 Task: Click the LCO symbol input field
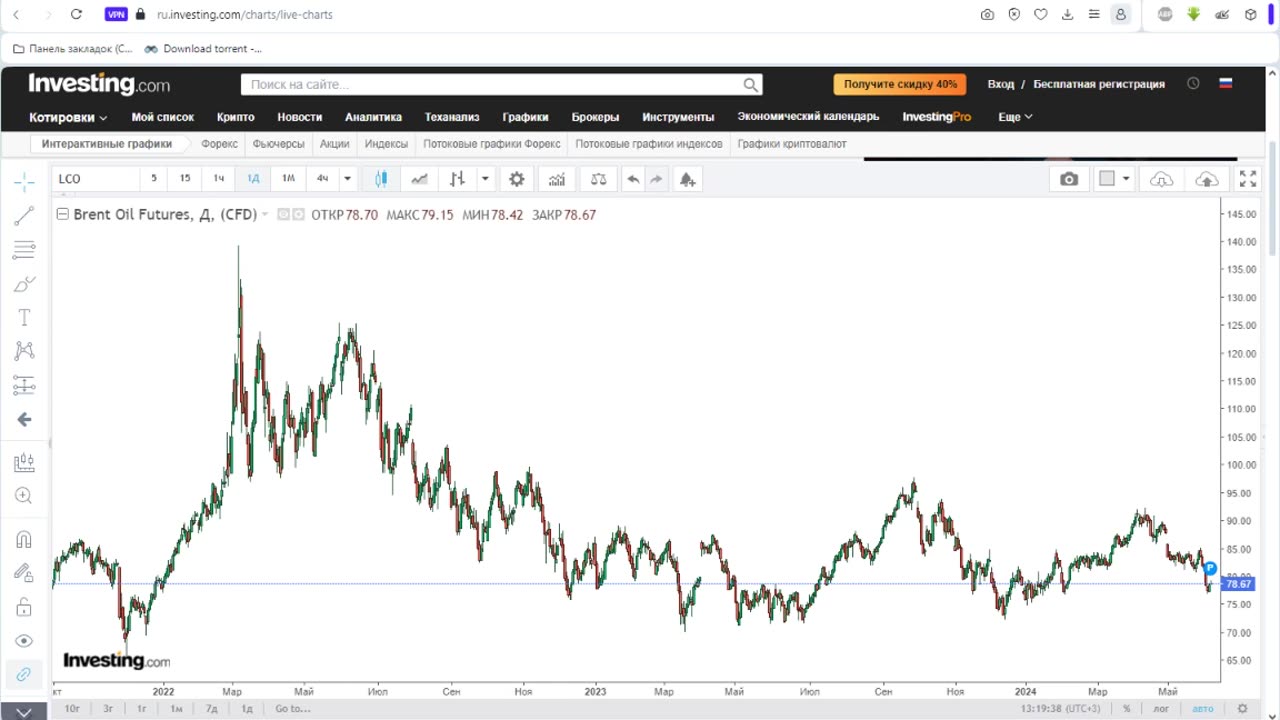click(96, 179)
